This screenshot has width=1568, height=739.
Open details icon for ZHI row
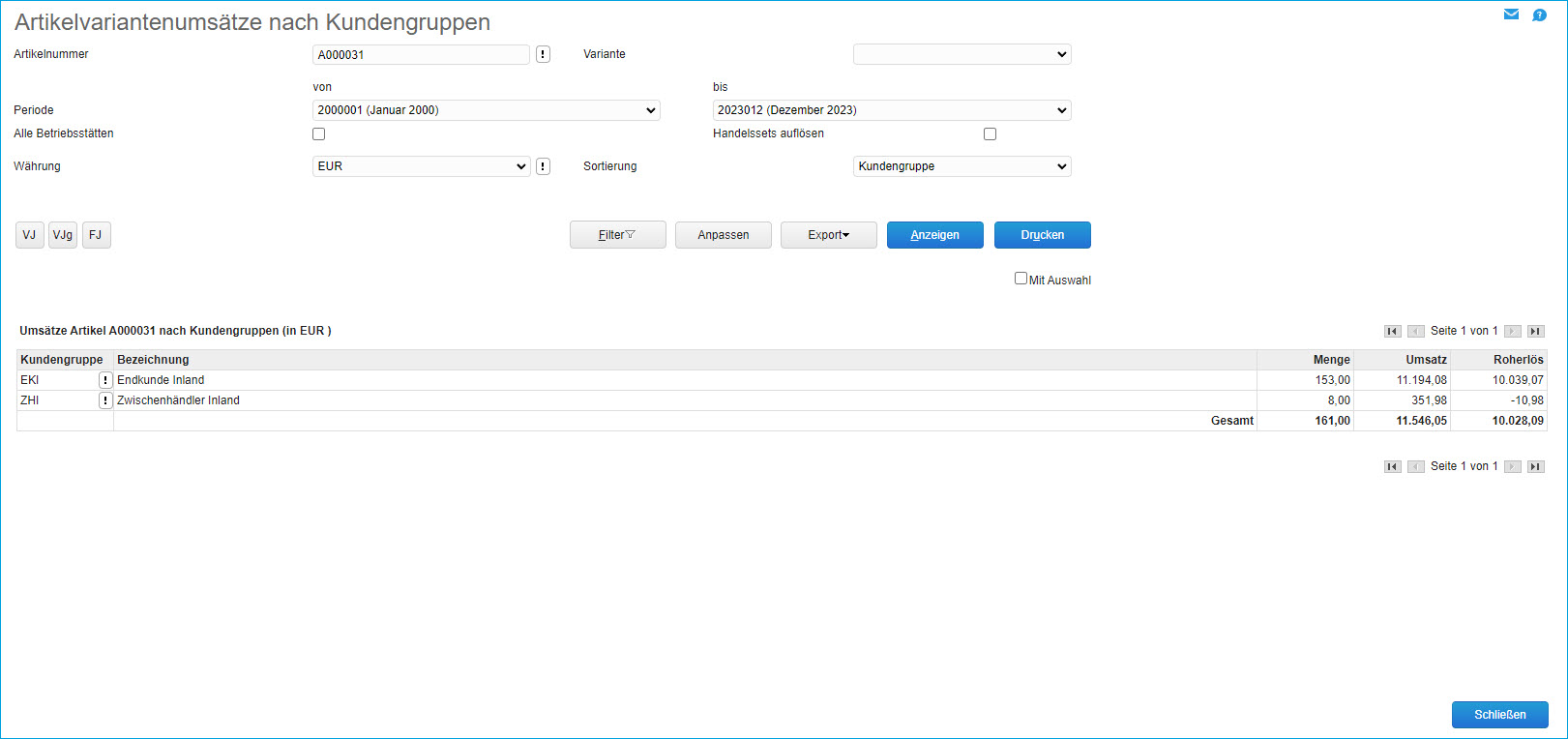pos(105,400)
